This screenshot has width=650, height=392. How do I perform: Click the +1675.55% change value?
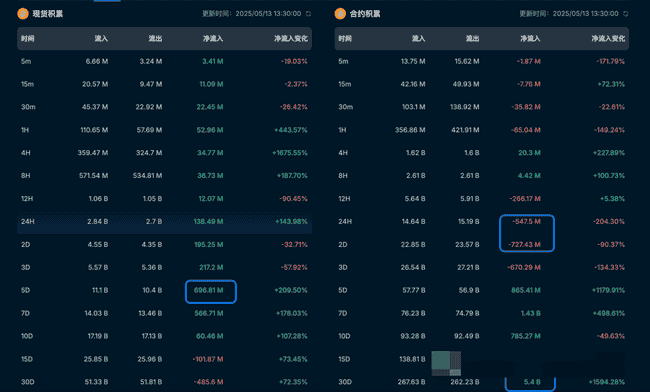pyautogui.click(x=290, y=153)
